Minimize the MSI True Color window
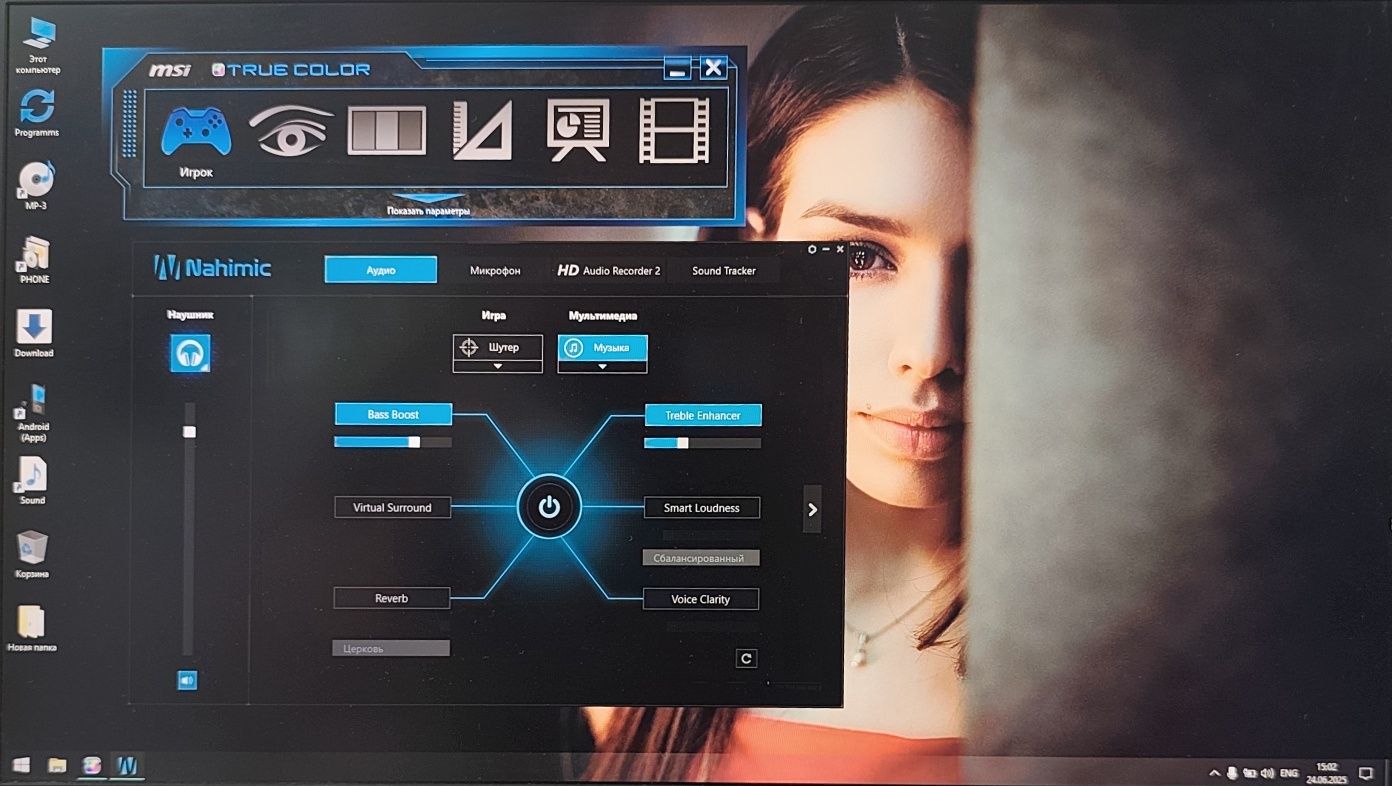The width and height of the screenshot is (1392, 786). click(677, 69)
